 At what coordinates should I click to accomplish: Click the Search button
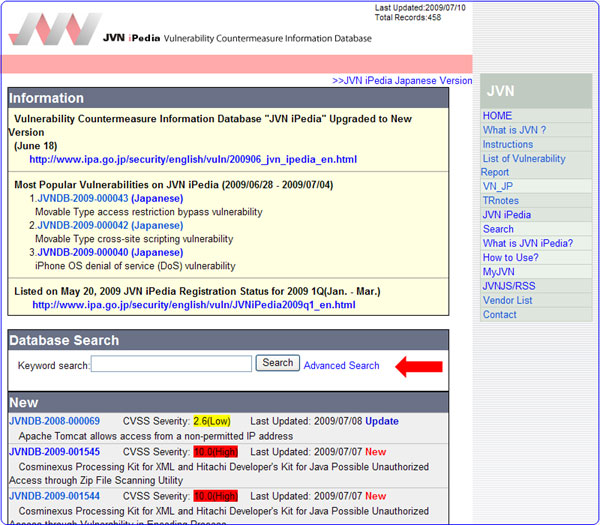[277, 363]
